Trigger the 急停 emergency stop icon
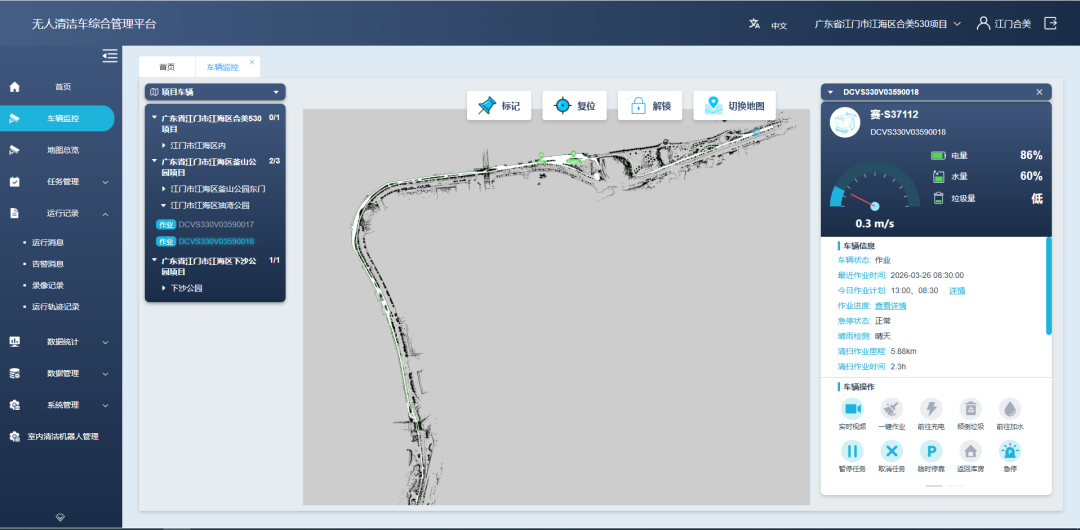Image resolution: width=1080 pixels, height=530 pixels. click(1010, 451)
